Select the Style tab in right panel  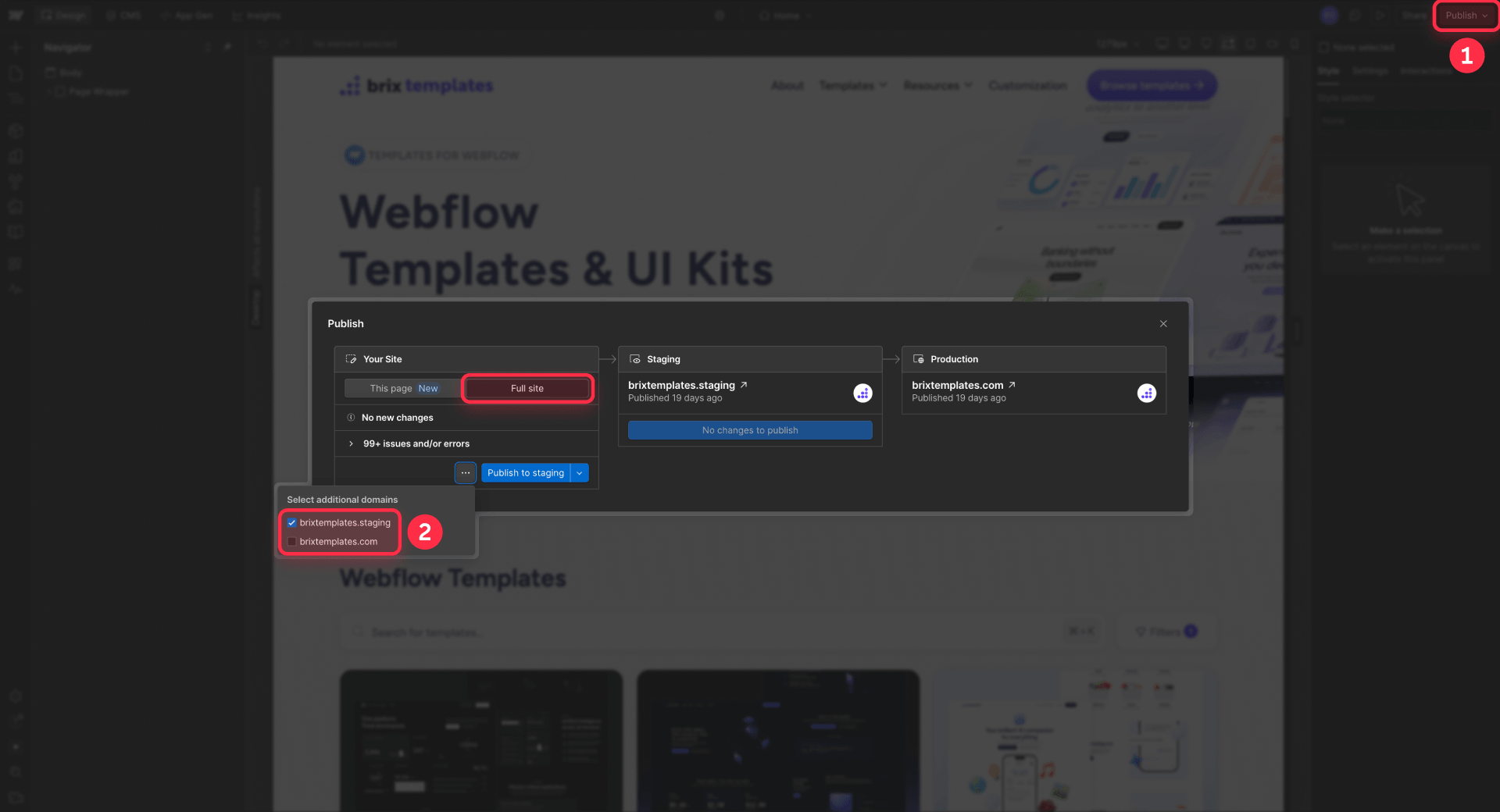point(1328,71)
